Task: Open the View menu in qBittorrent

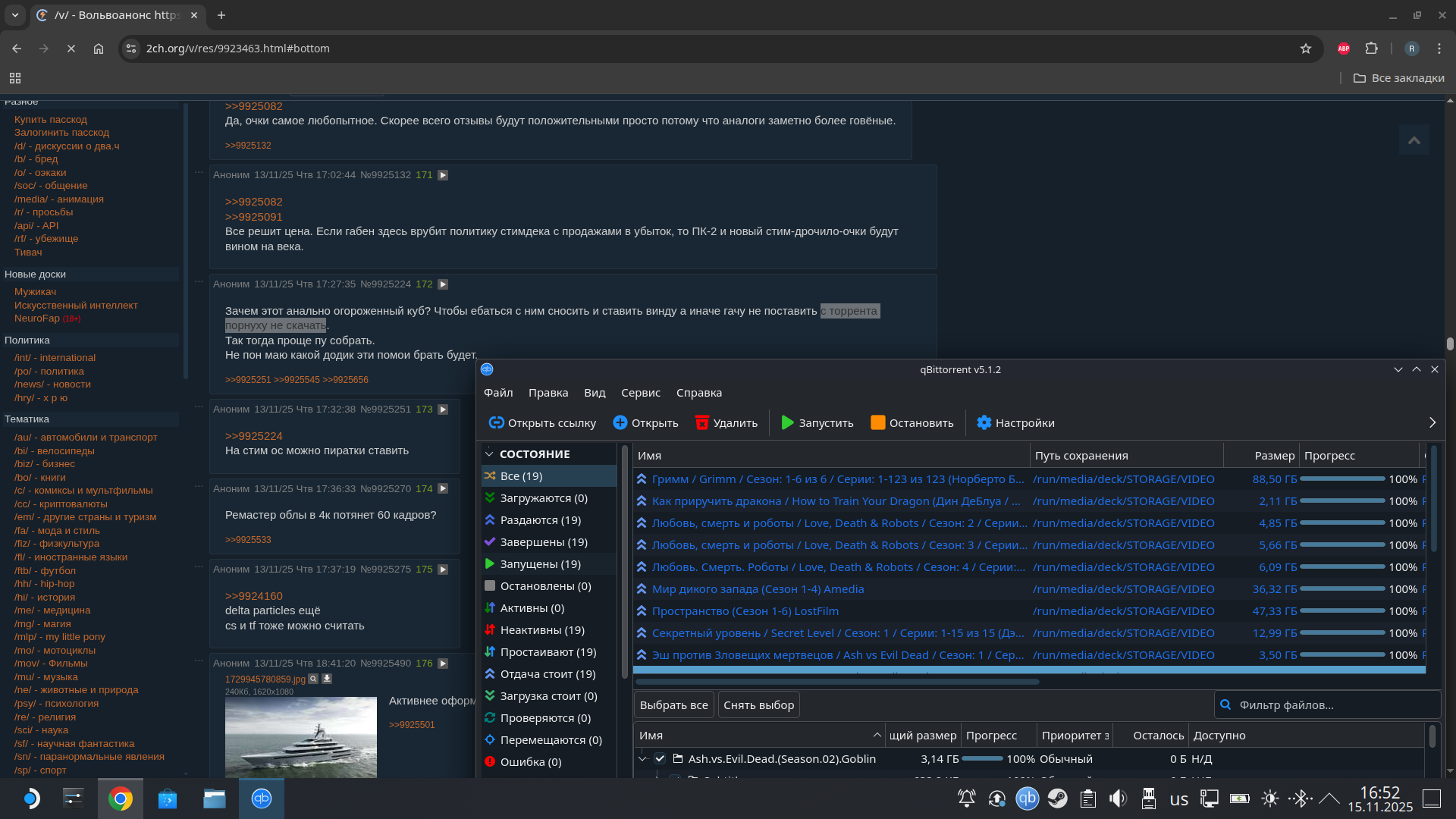Action: [x=594, y=393]
